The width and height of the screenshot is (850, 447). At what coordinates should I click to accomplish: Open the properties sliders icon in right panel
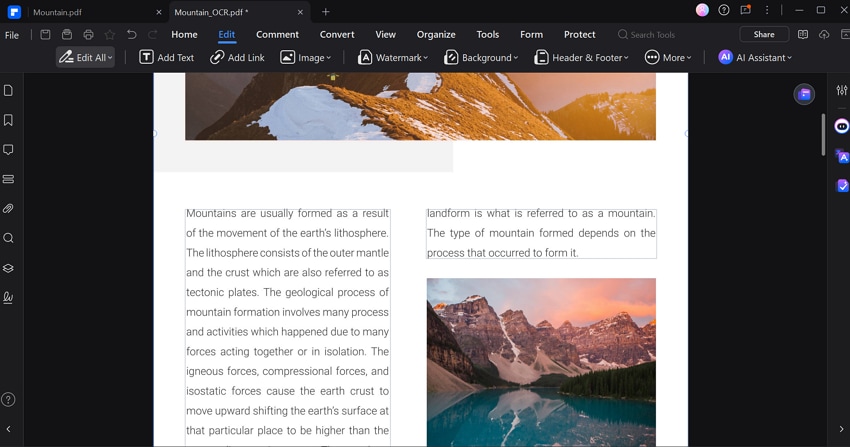click(842, 90)
